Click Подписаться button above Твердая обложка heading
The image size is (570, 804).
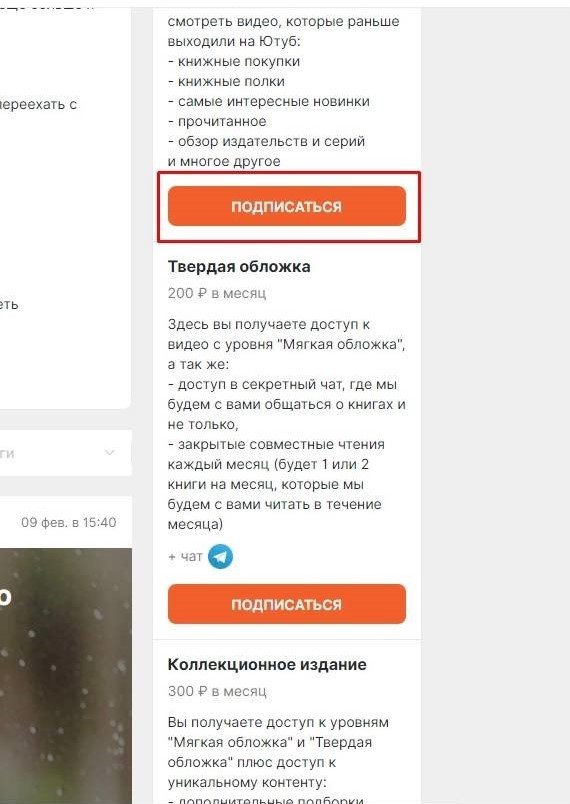287,206
